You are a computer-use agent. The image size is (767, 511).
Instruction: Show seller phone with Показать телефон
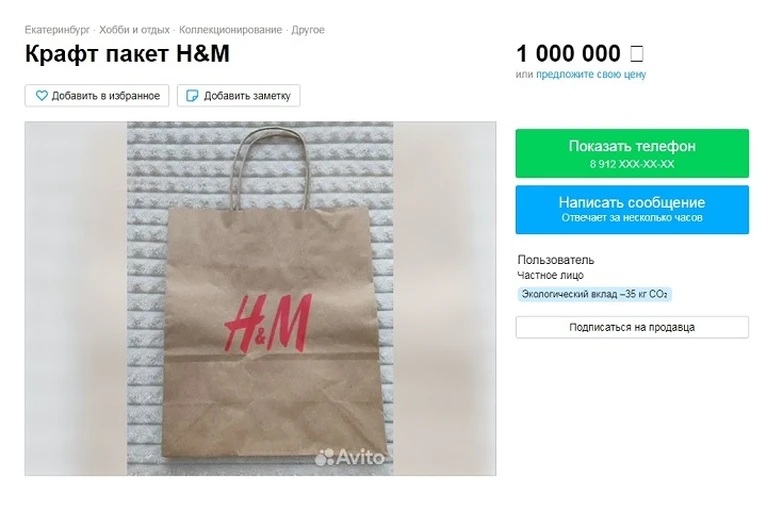632,154
